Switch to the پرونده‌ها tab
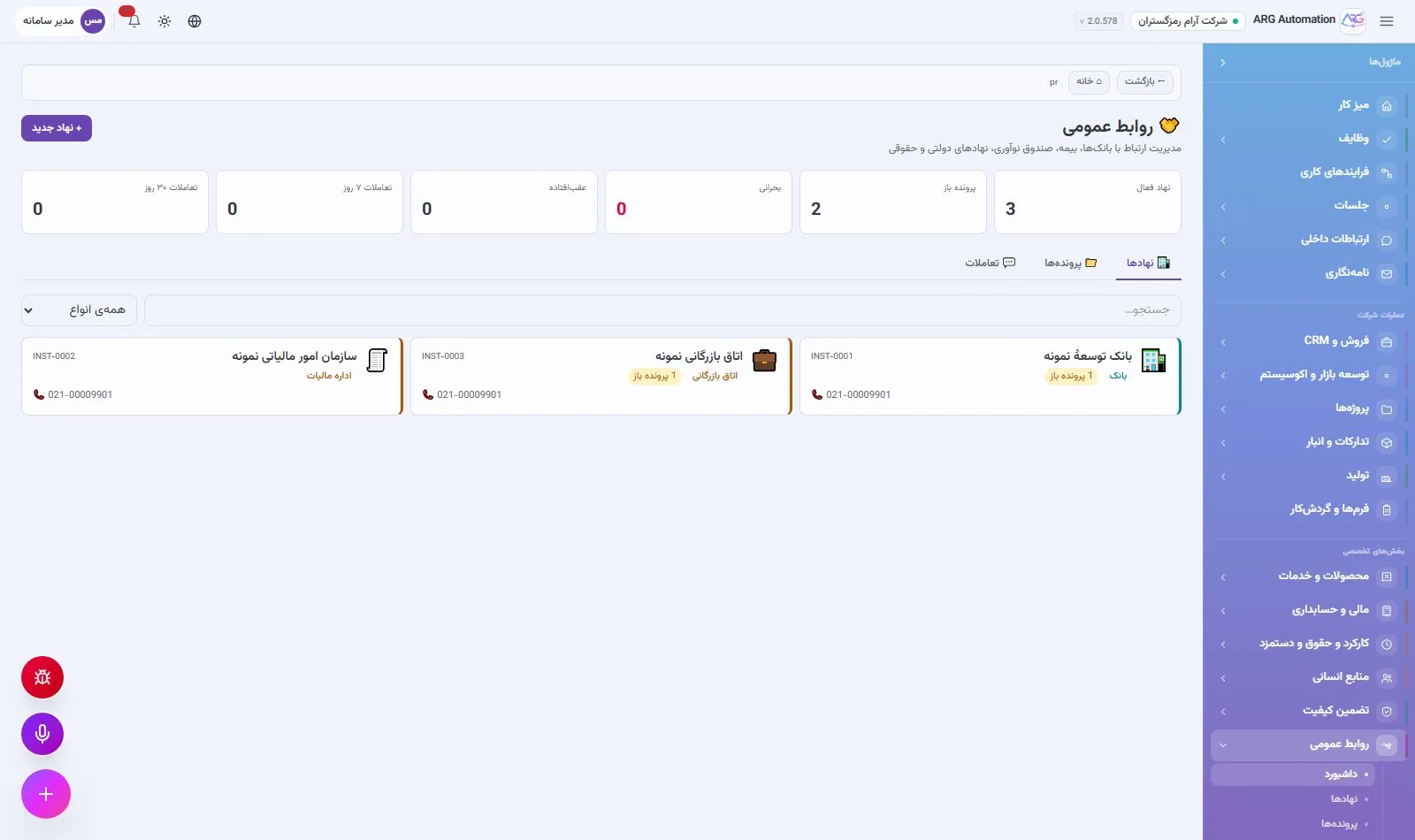Viewport: 1415px width, 840px height. point(1070,263)
